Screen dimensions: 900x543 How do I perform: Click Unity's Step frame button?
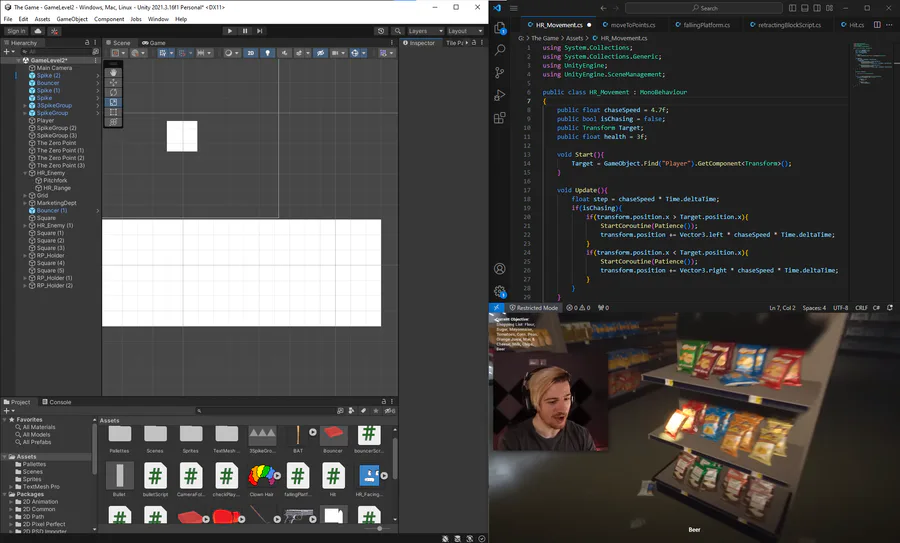tap(259, 31)
